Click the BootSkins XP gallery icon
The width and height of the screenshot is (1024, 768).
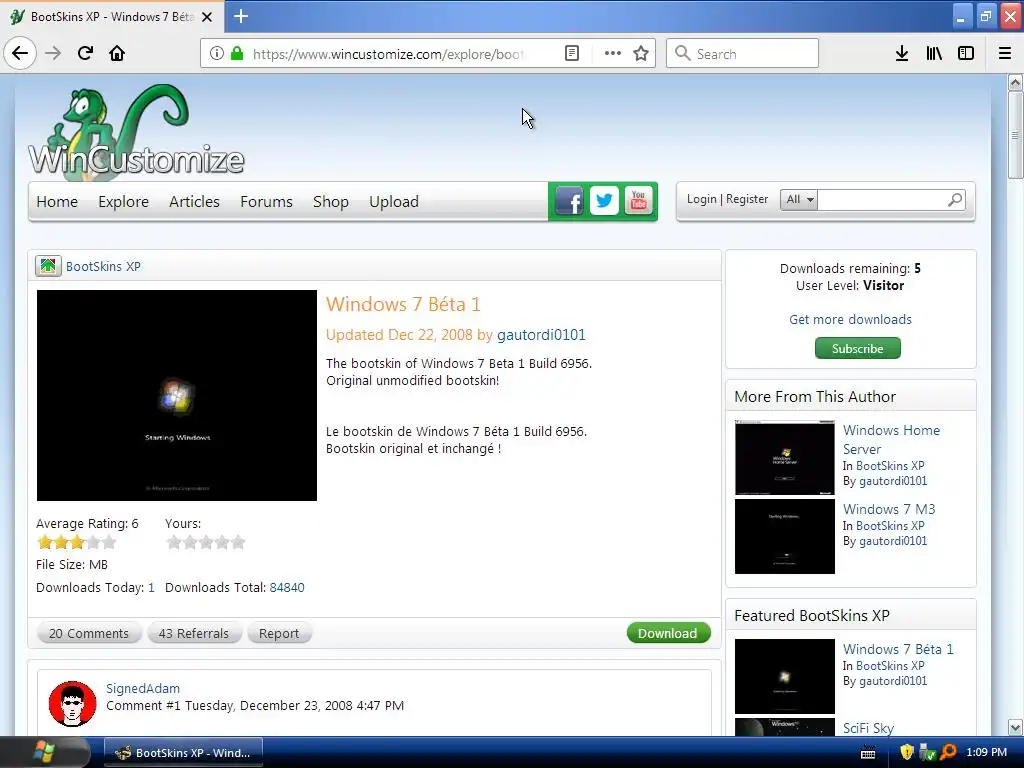pos(48,266)
